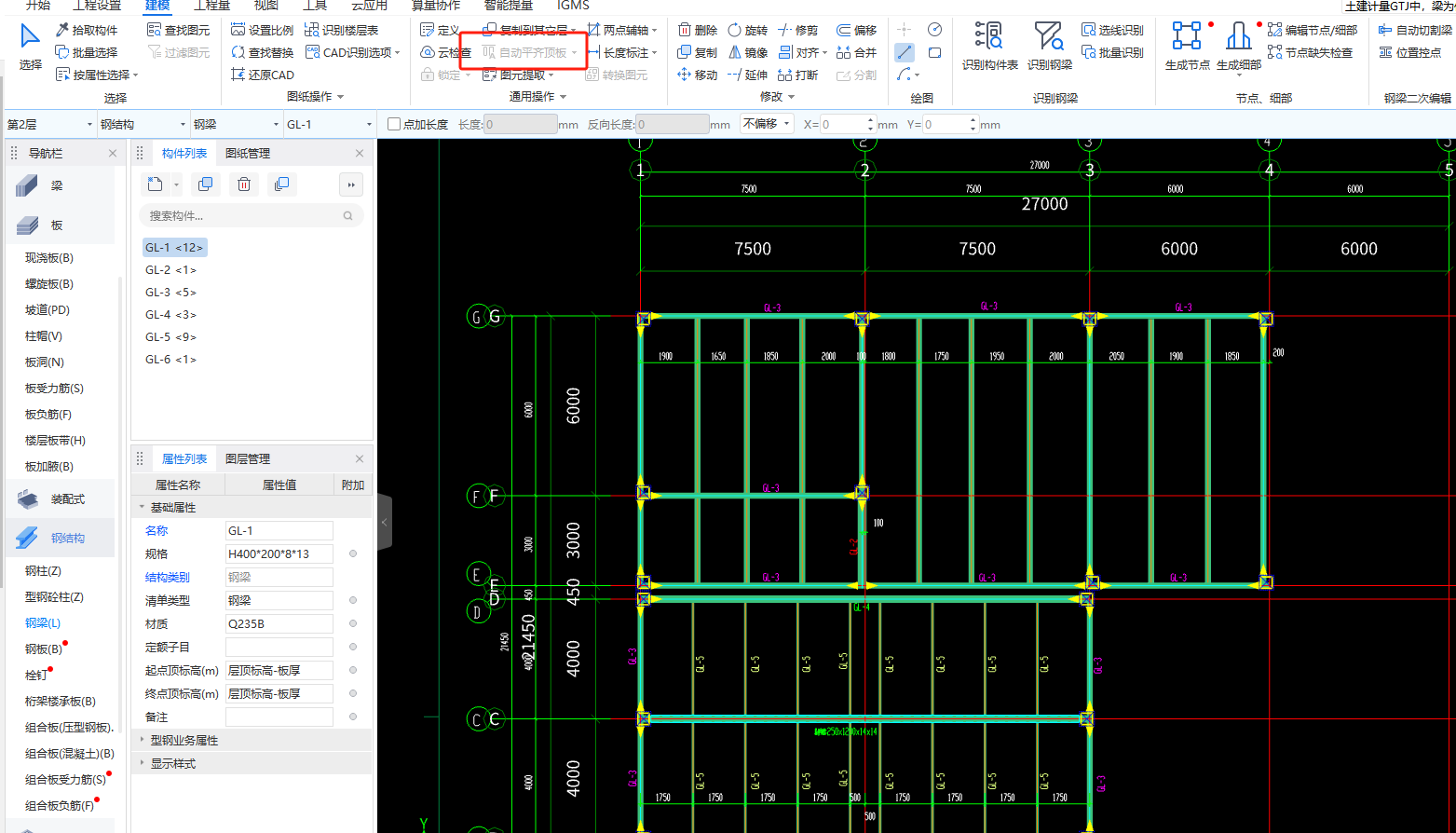This screenshot has width=1456, height=833.
Task: Open the 图层管理 tab
Action: (248, 458)
